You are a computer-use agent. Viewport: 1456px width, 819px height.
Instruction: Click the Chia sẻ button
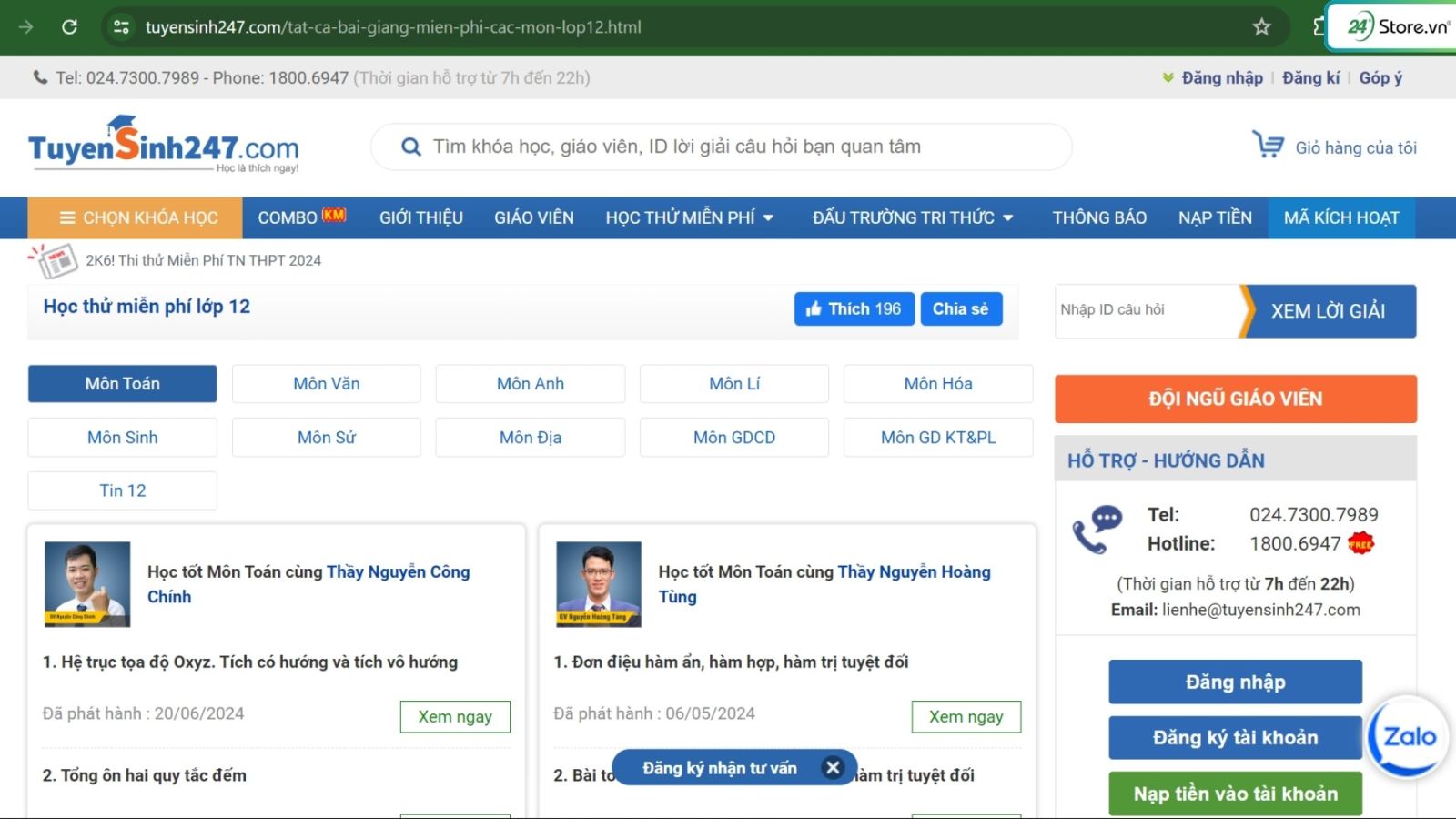(961, 308)
